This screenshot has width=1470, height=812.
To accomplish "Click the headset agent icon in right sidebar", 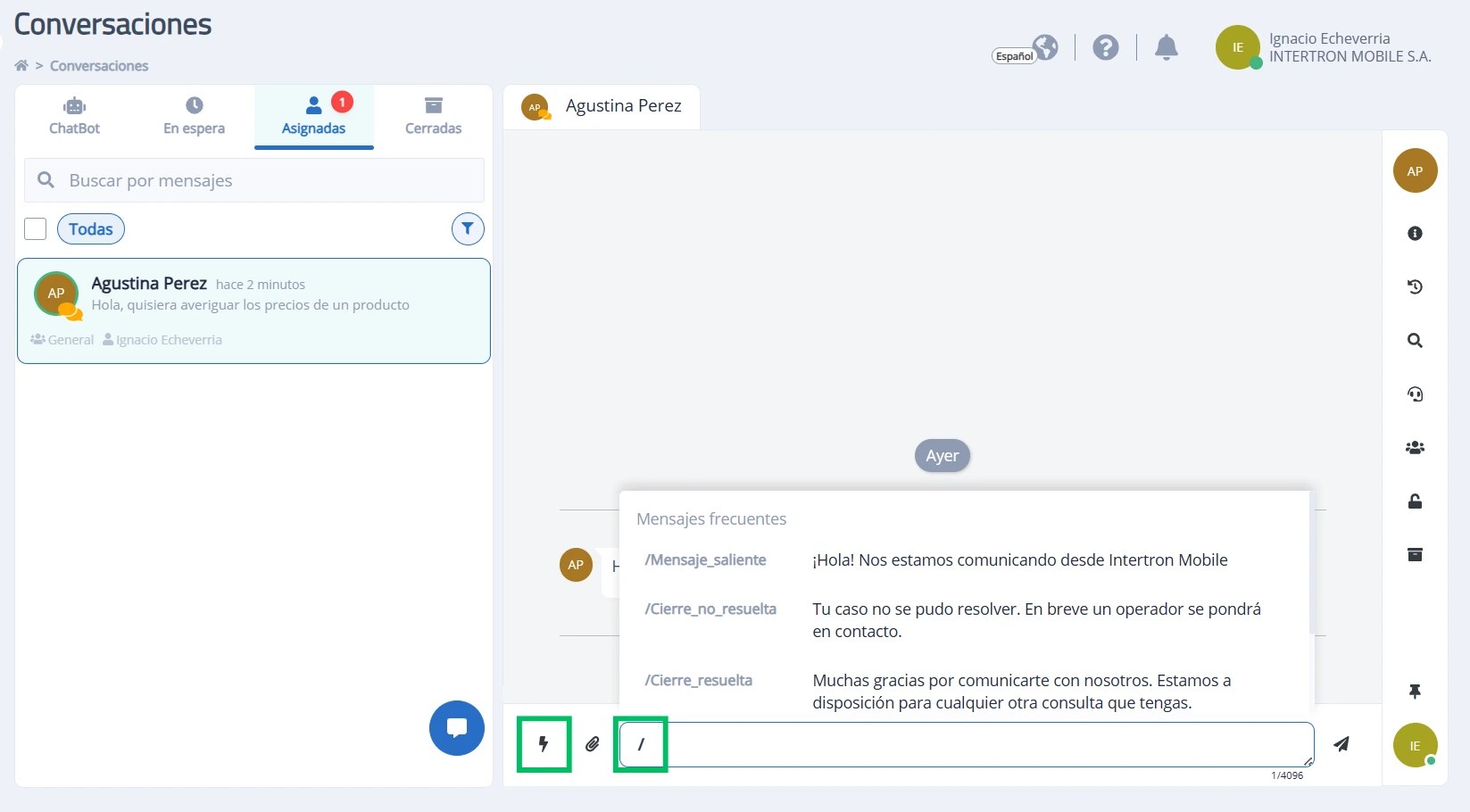I will pyautogui.click(x=1415, y=394).
